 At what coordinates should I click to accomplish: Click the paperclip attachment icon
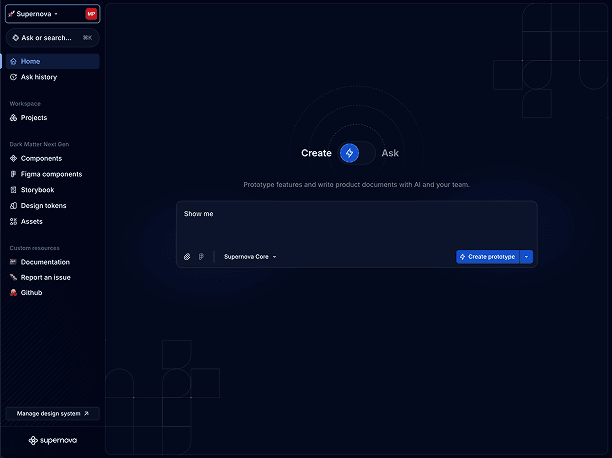tap(186, 257)
